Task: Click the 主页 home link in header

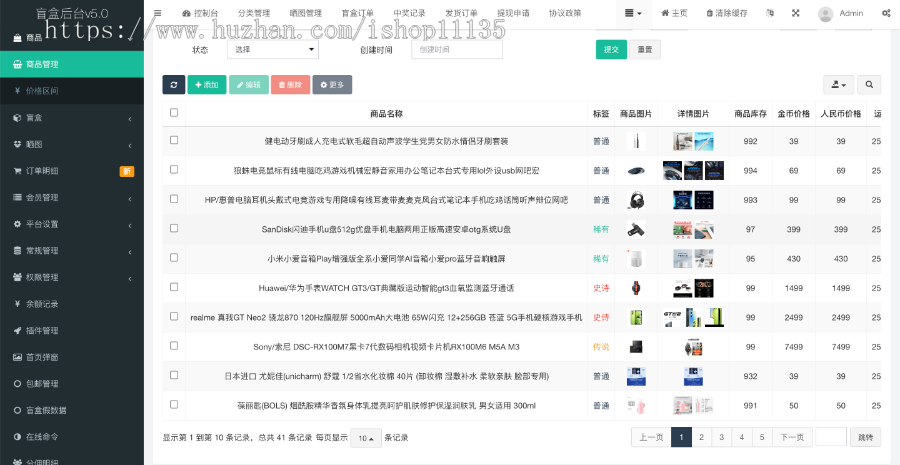Action: (x=674, y=13)
